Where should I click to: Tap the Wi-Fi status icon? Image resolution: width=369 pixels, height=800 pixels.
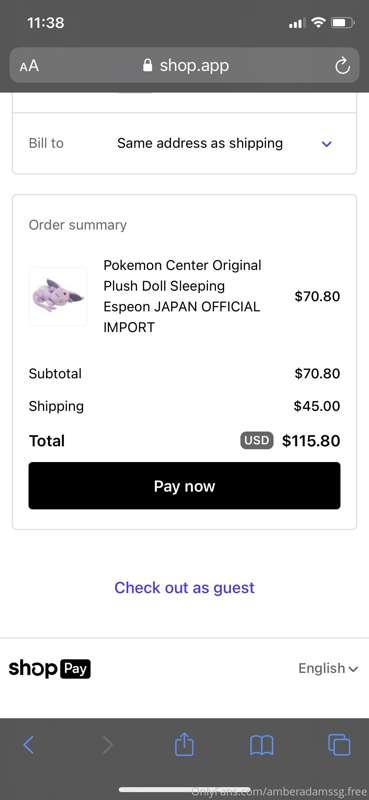[318, 23]
